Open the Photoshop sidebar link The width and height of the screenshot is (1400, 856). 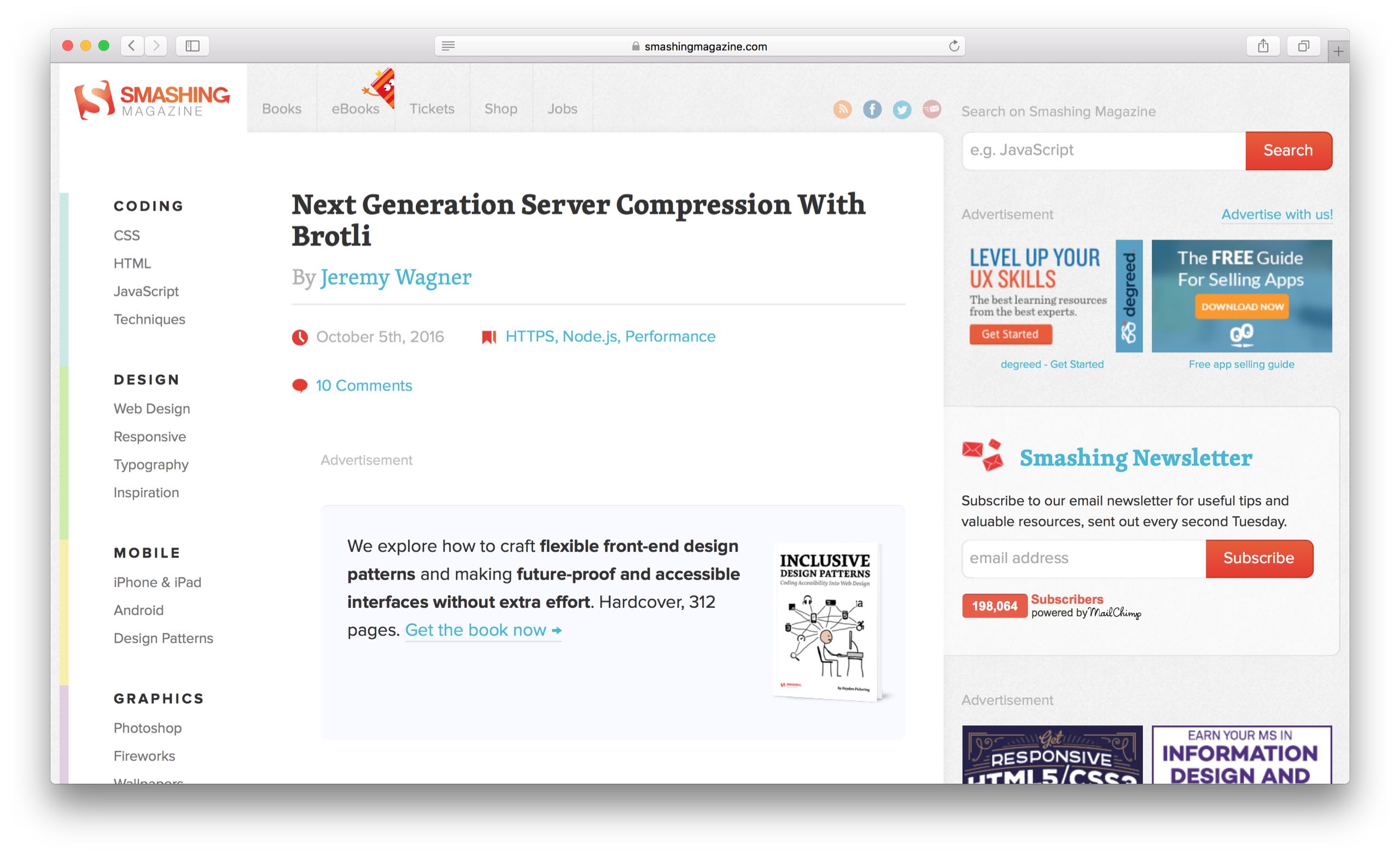148,728
